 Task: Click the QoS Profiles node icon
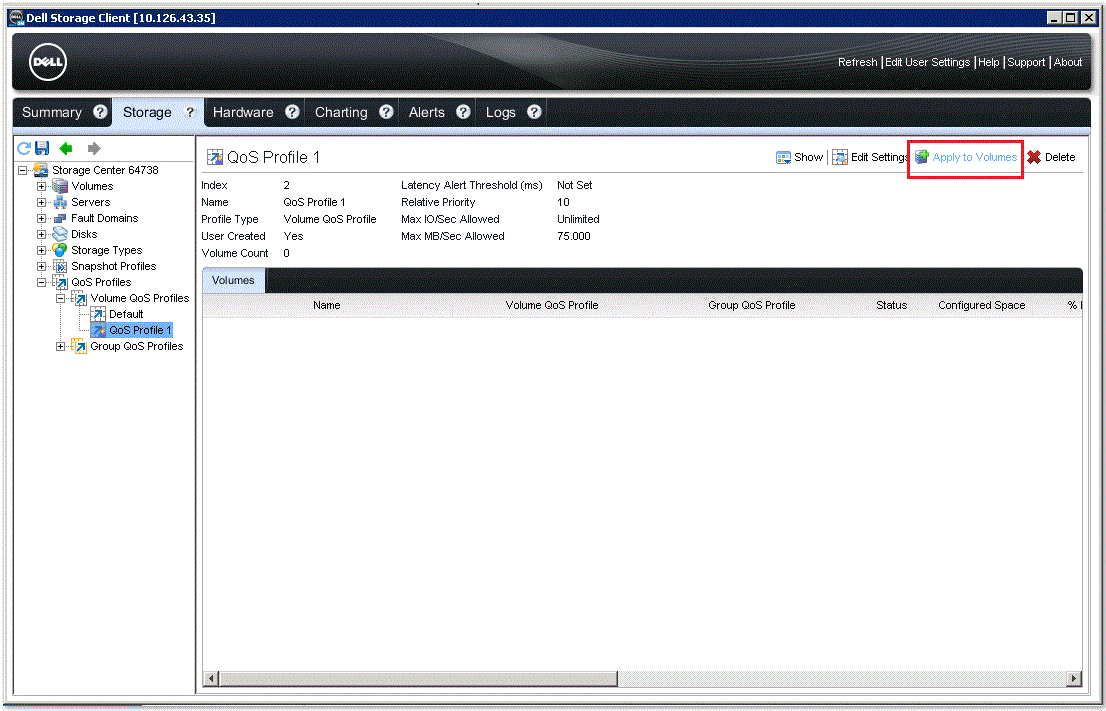click(x=60, y=282)
